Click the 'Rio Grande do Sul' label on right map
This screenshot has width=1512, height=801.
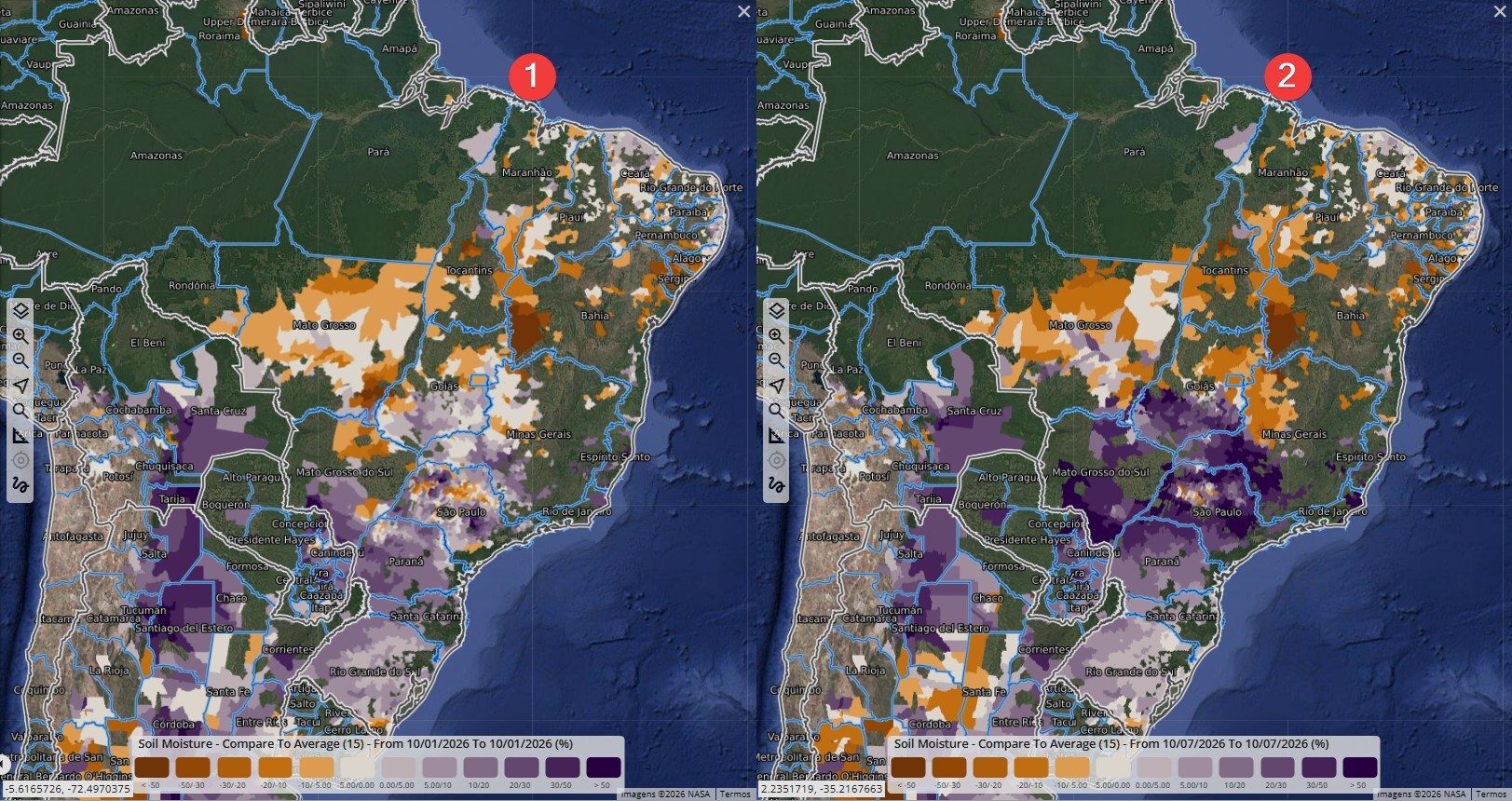pos(1131,672)
